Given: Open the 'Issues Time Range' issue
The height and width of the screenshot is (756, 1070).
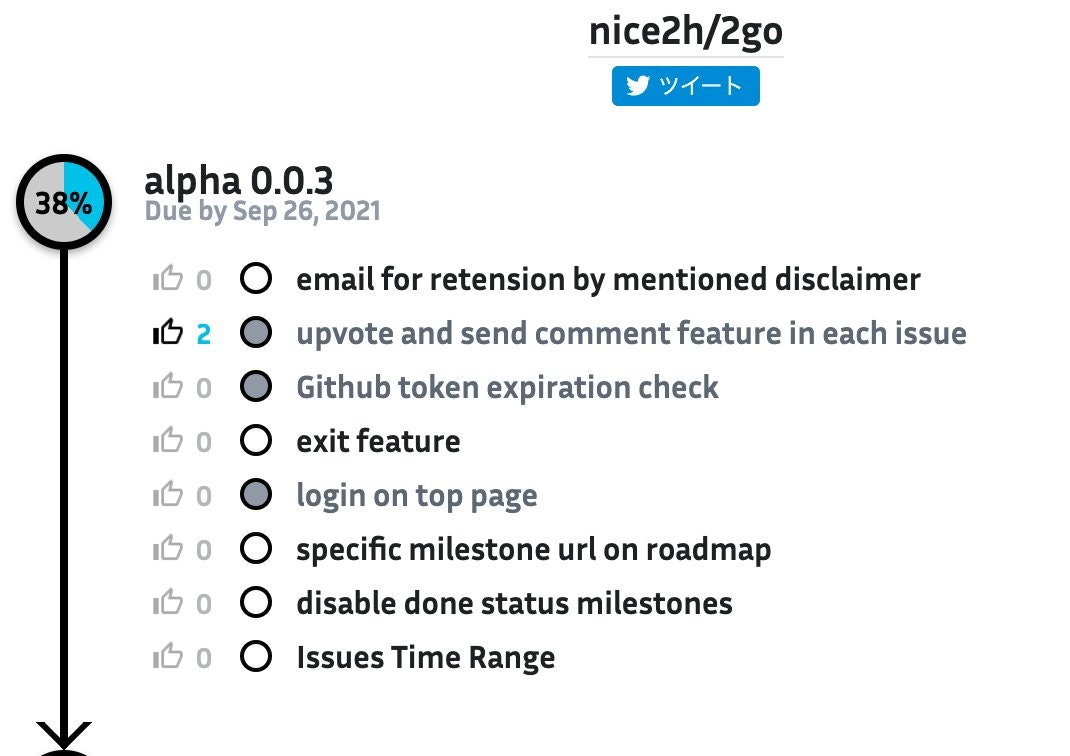Looking at the screenshot, I should click(x=426, y=657).
